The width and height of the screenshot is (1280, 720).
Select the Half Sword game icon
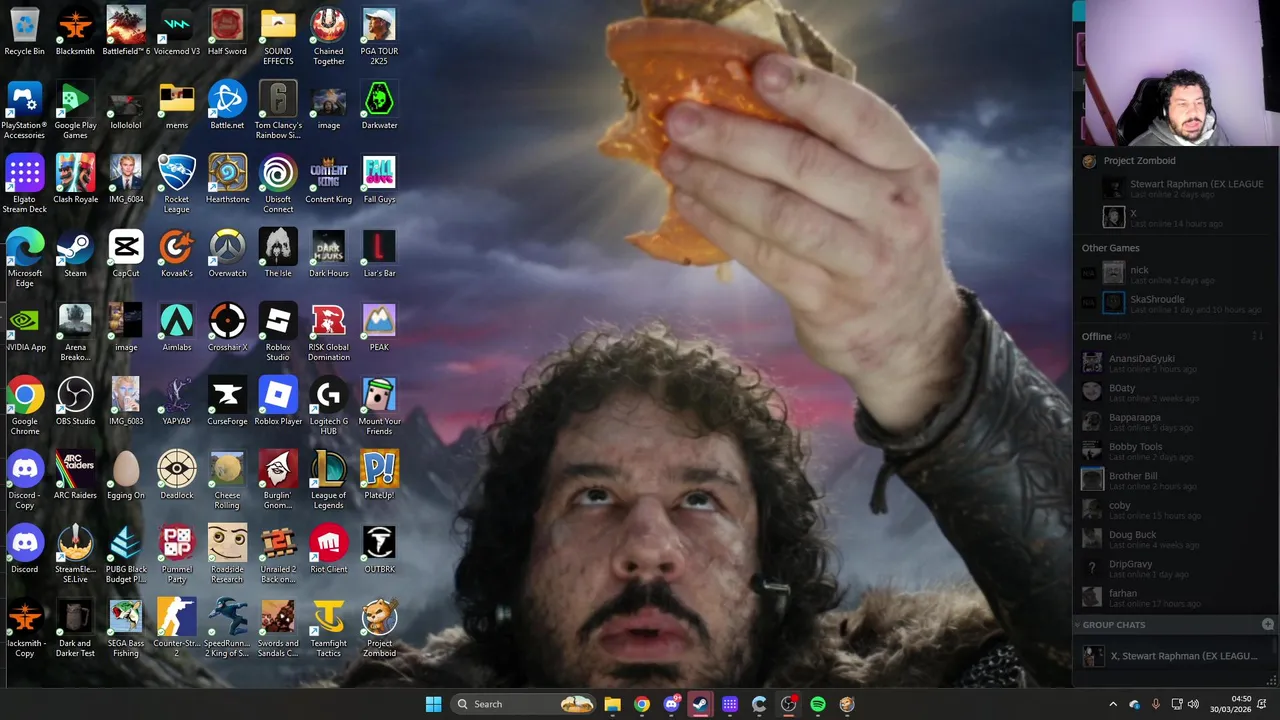[x=227, y=33]
